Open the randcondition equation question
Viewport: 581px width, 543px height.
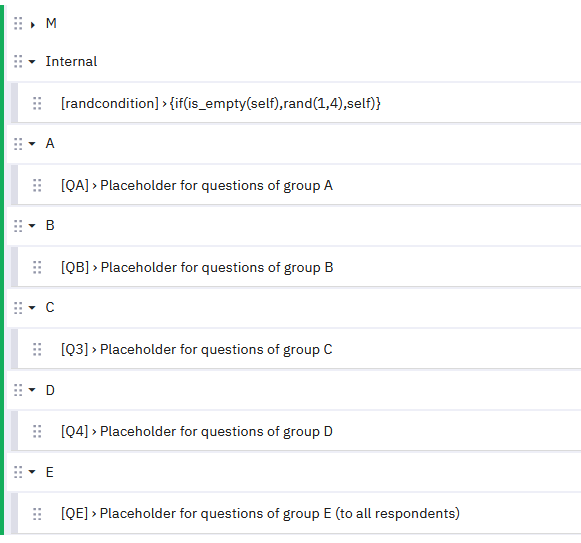(221, 103)
